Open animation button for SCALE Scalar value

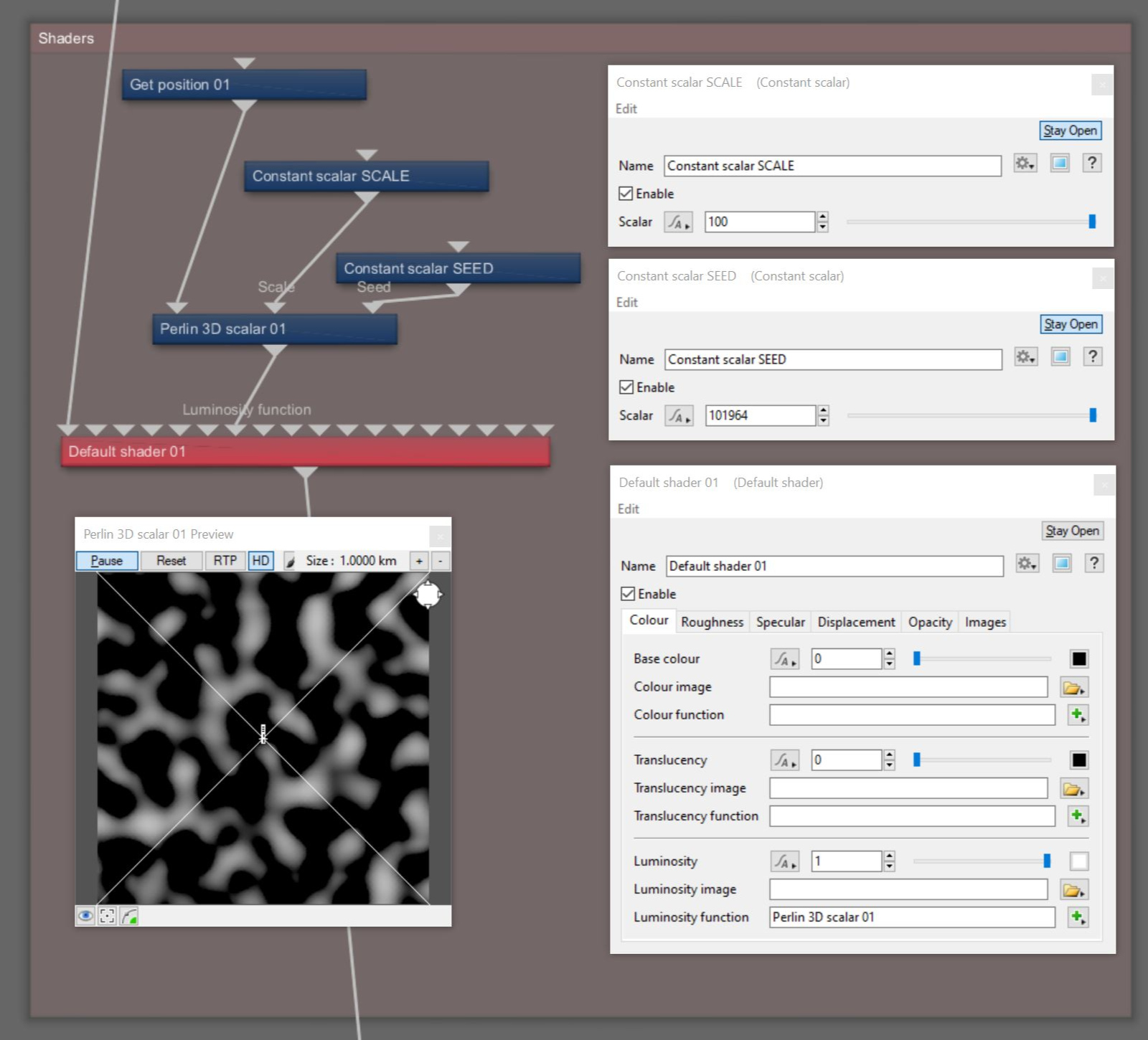(x=678, y=222)
